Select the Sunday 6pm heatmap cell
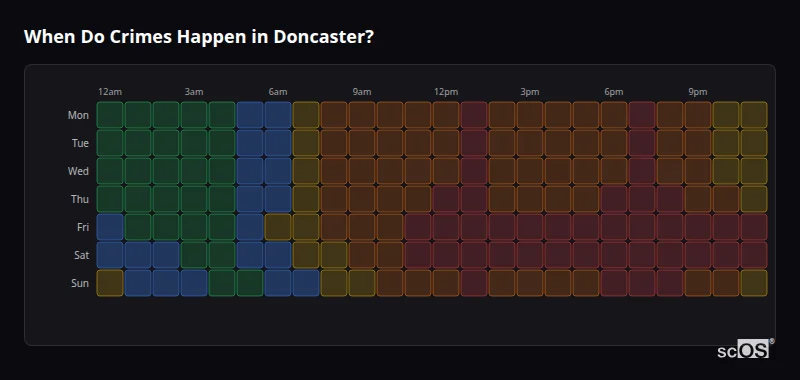 pos(614,283)
